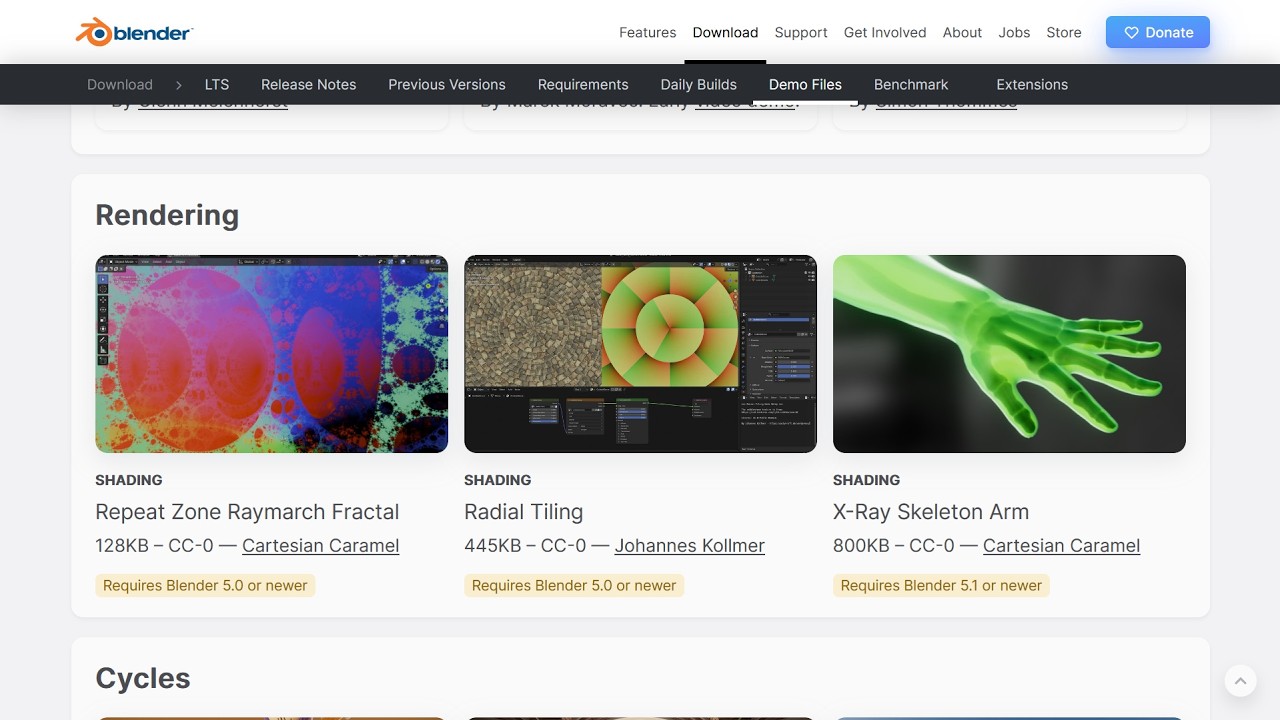Open the Requirements tab
Screen dimensions: 1280x720
click(x=583, y=85)
